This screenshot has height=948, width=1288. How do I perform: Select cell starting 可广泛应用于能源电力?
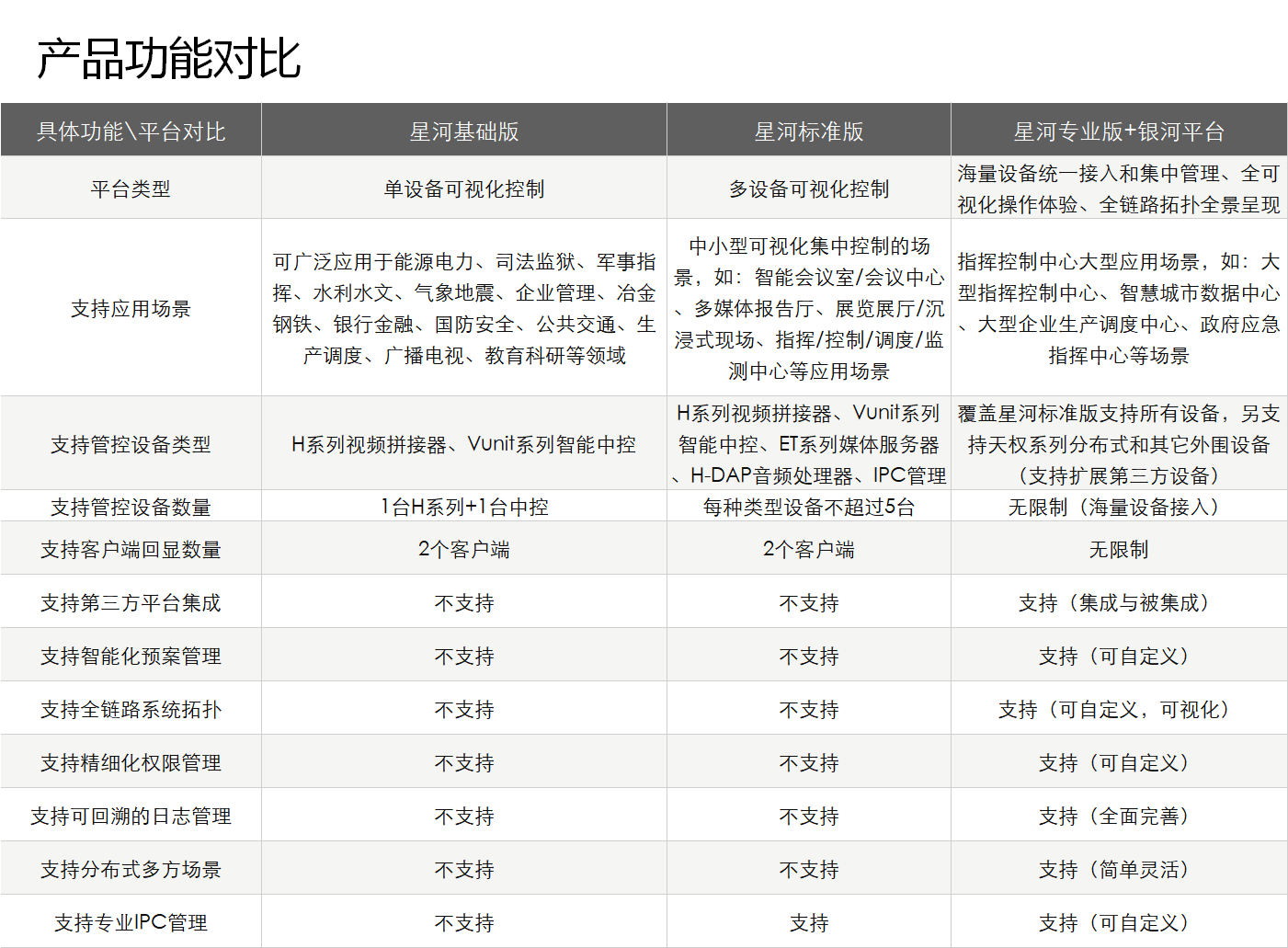pyautogui.click(x=463, y=309)
